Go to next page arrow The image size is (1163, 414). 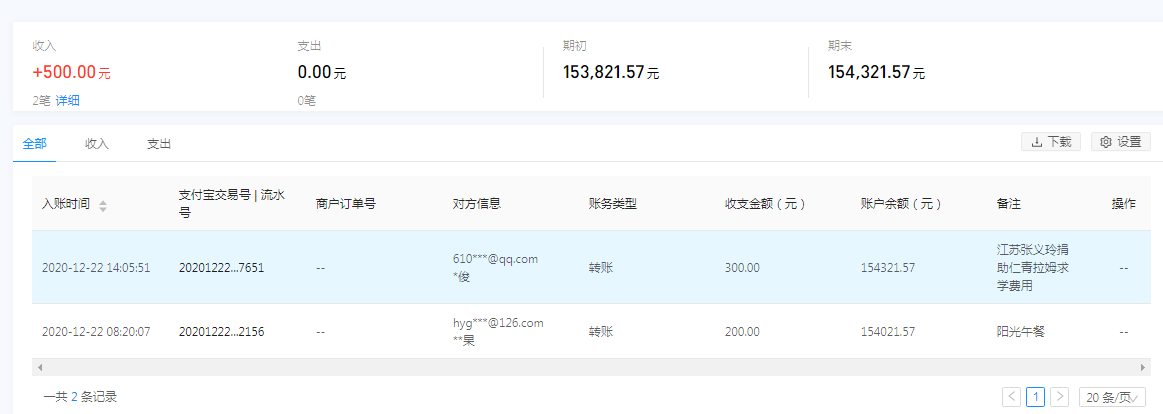pos(1060,397)
